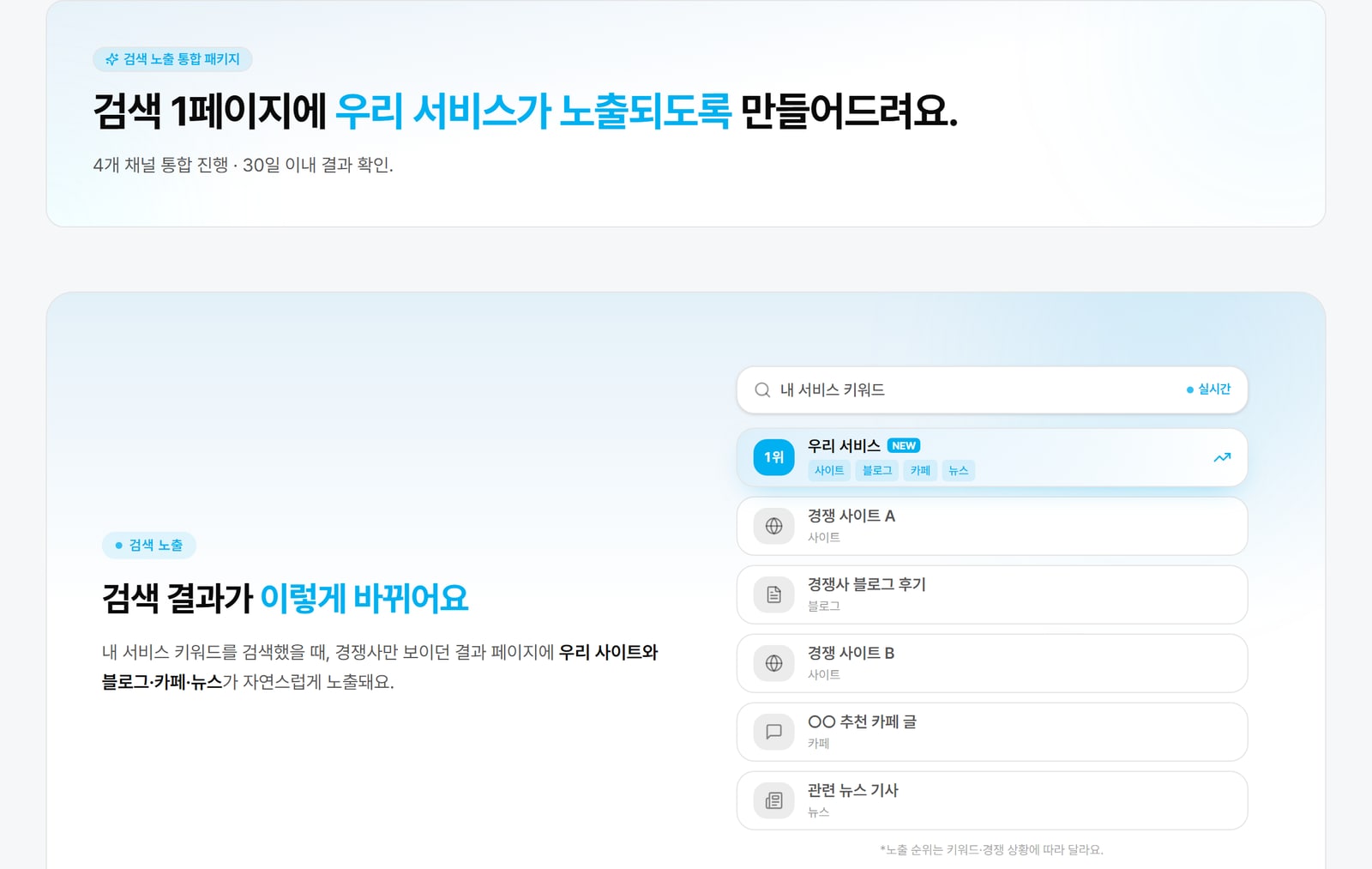This screenshot has height=869, width=1372.
Task: Click the sparkle icon in 검색 노출 통합 패키지 badge
Action: click(111, 59)
